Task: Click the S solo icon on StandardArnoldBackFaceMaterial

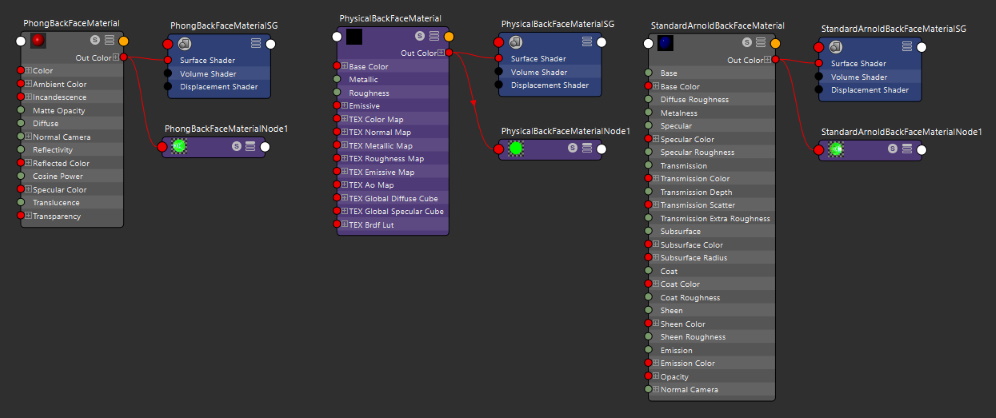Action: [x=747, y=43]
